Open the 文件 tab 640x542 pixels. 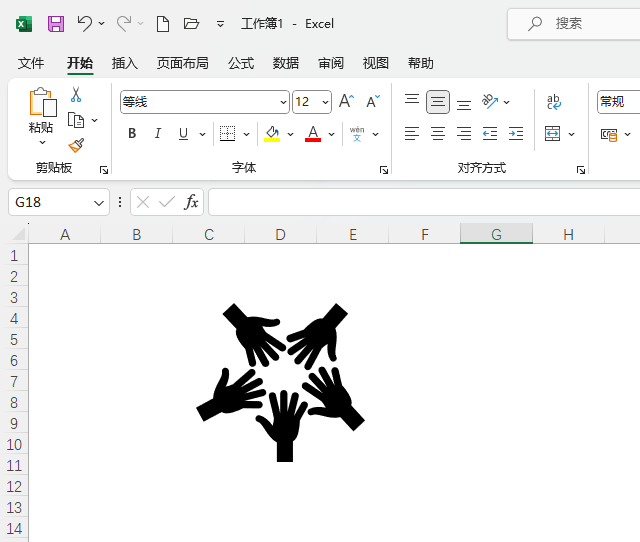pyautogui.click(x=31, y=63)
